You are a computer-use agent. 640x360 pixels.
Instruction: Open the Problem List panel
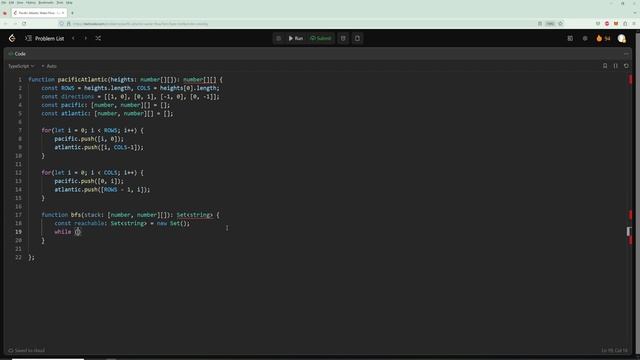pyautogui.click(x=44, y=38)
